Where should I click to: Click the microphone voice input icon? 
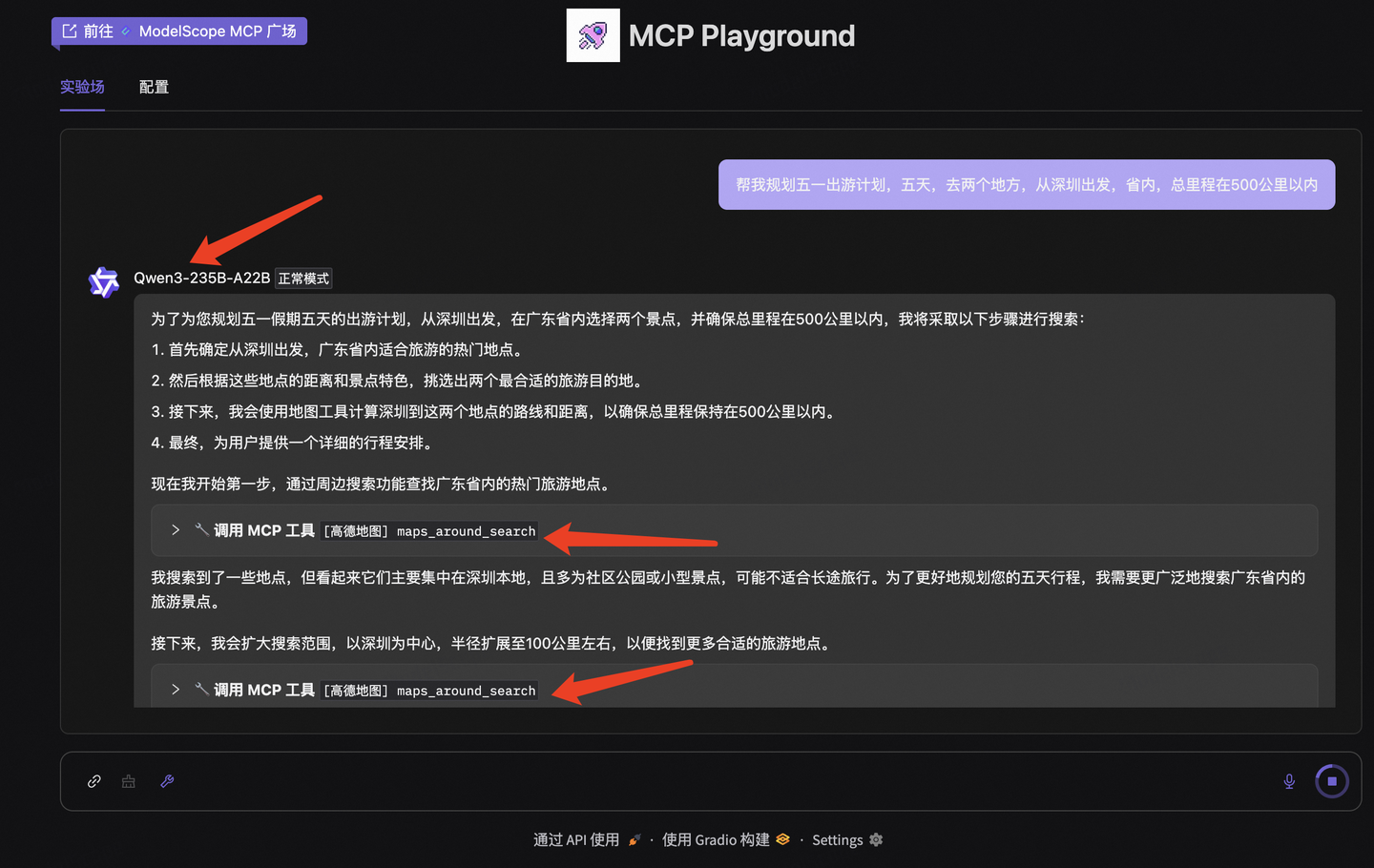1289,781
